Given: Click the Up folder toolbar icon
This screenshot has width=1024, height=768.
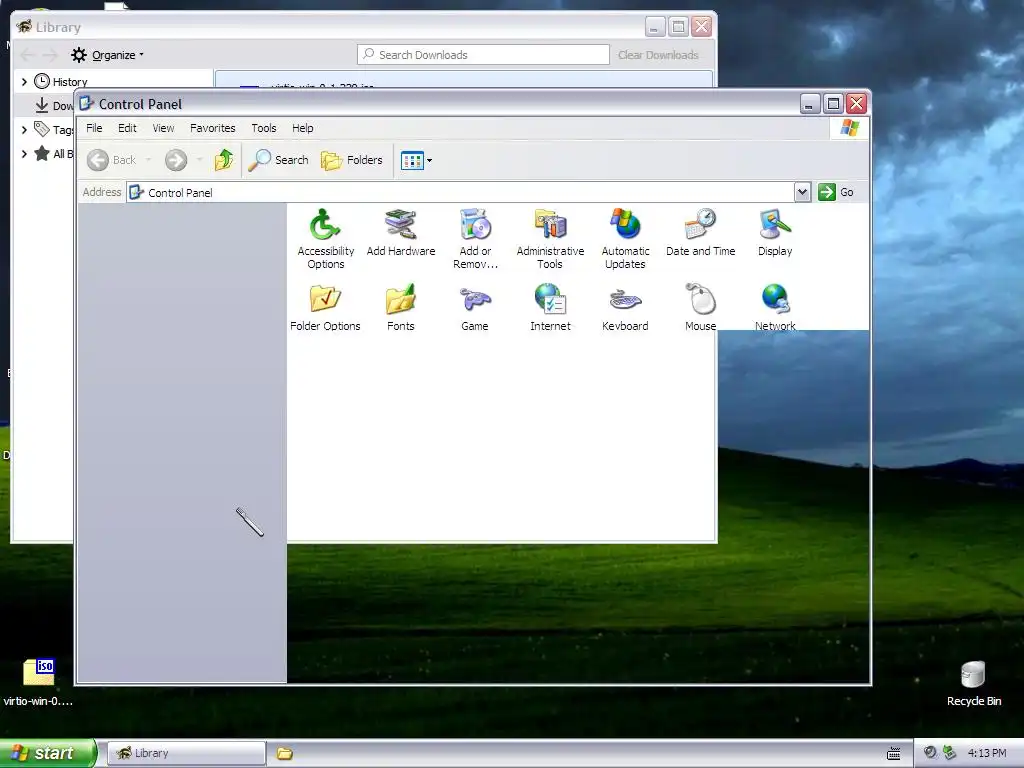Looking at the screenshot, I should [223, 160].
